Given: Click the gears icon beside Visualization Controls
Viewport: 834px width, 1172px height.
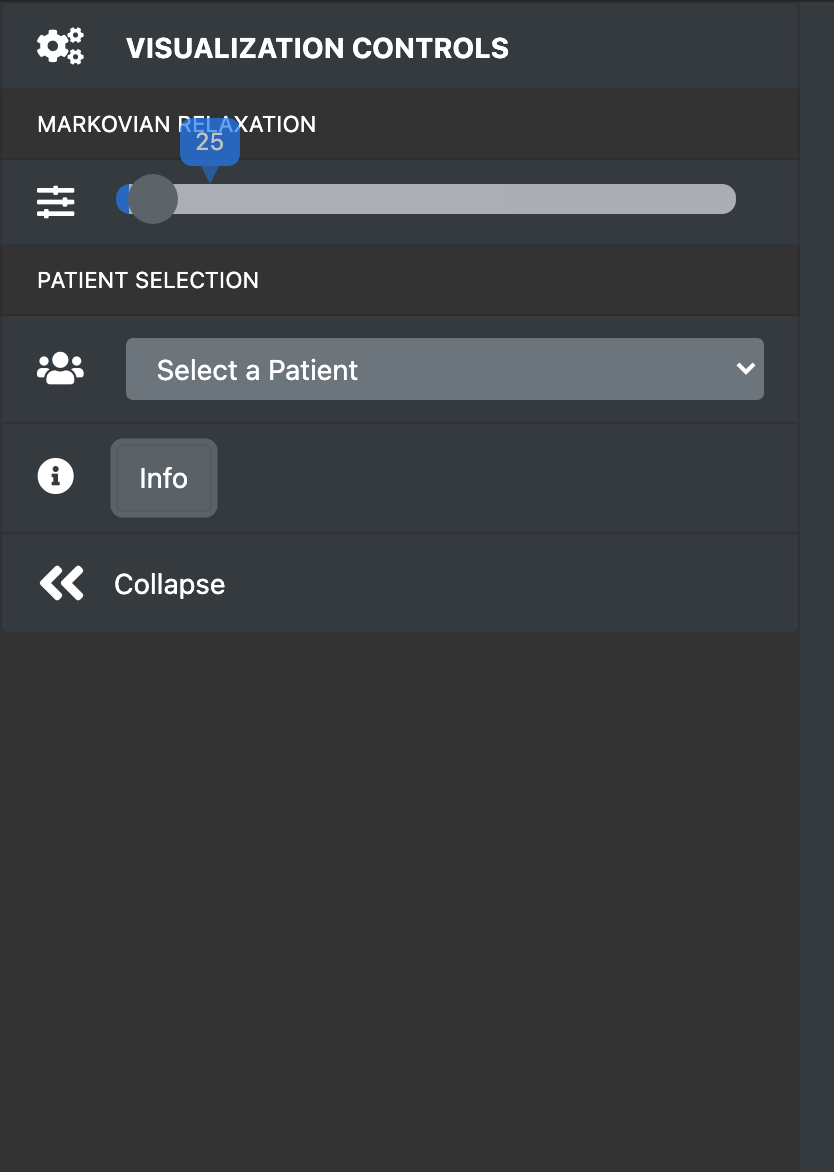Looking at the screenshot, I should [61, 47].
